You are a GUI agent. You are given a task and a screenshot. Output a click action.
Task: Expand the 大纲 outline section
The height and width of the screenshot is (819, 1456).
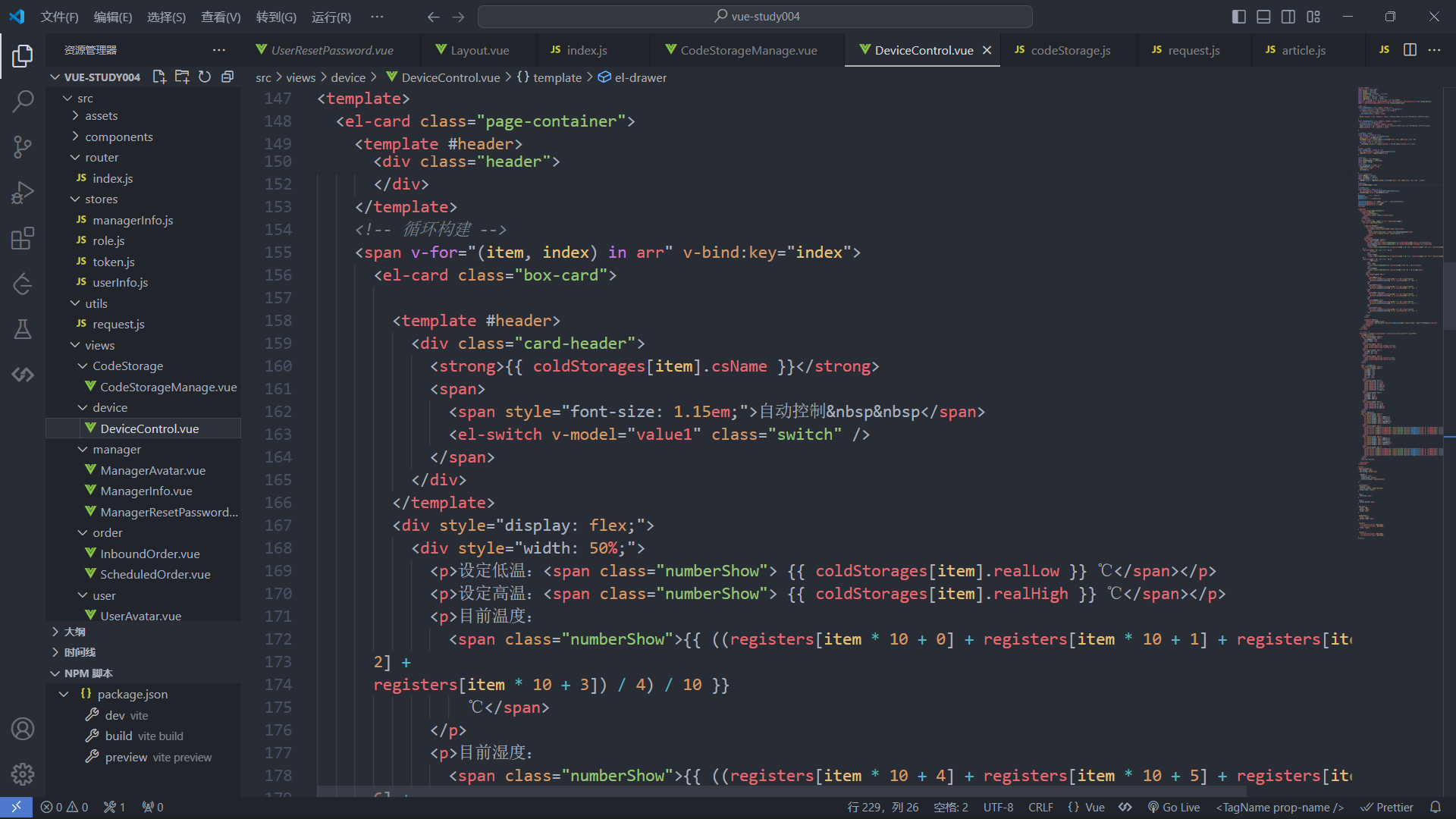click(x=74, y=631)
